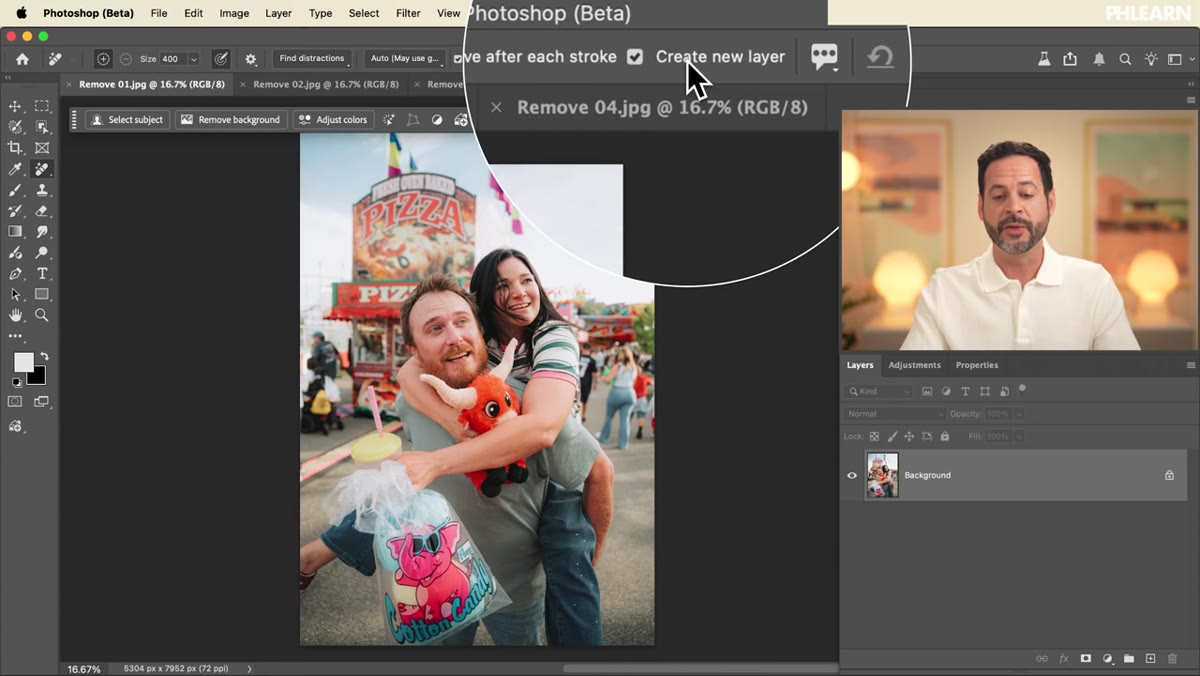The image size is (1200, 676).
Task: Toggle lock all padlock icon
Action: 944,436
